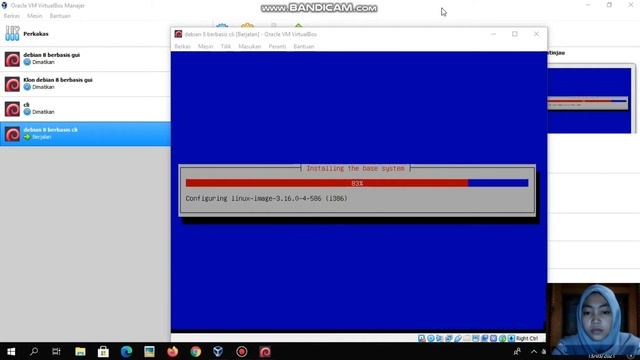Select the 'Klon debian 8 berbasis gui' virtual machine
This screenshot has width=640, height=360.
click(85, 84)
